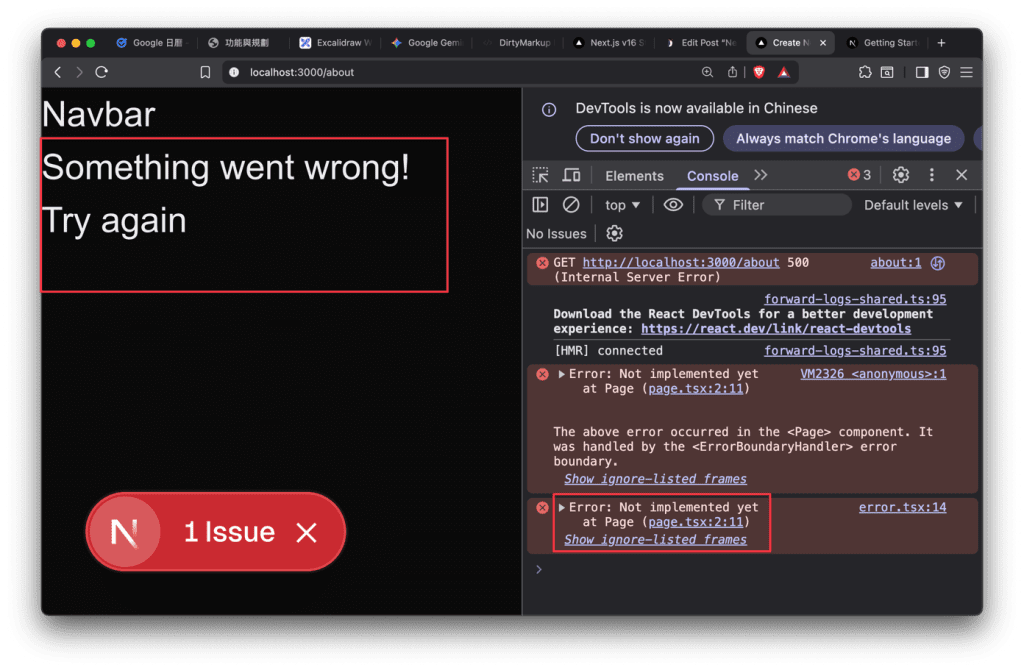Open DevTools settings gear in main toolbar
Image resolution: width=1024 pixels, height=670 pixels.
point(900,175)
